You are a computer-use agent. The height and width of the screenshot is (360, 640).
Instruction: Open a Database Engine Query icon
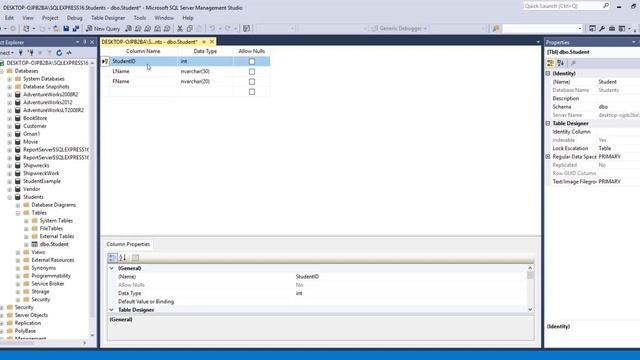pyautogui.click(x=129, y=29)
